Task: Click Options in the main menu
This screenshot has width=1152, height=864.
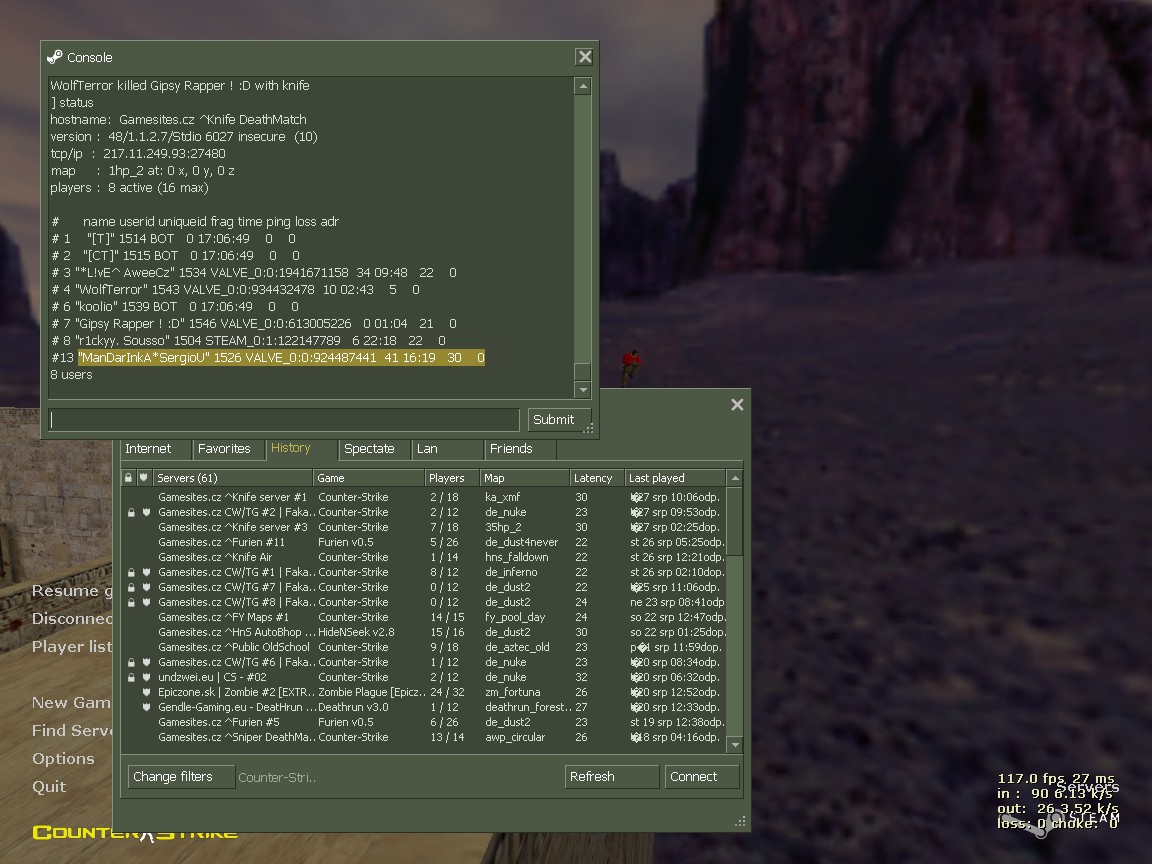Action: point(63,759)
